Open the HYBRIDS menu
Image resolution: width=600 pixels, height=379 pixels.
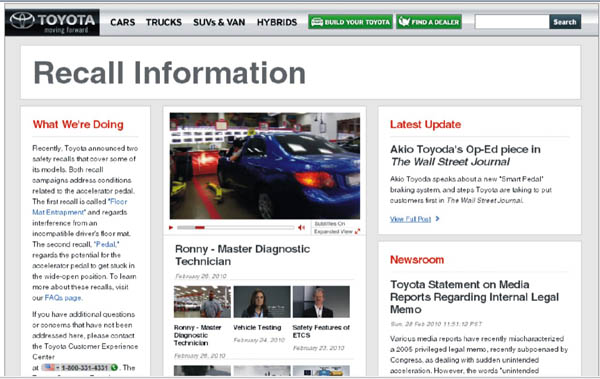(277, 22)
